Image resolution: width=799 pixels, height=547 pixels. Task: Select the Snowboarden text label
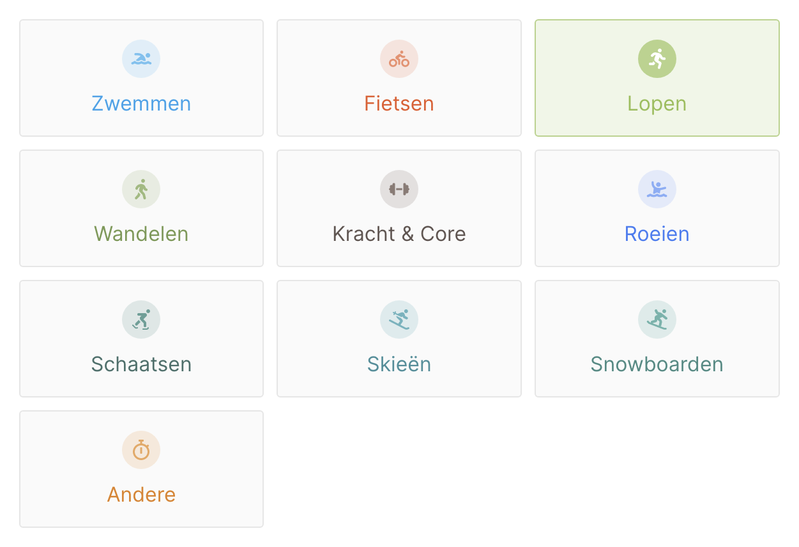tap(657, 364)
